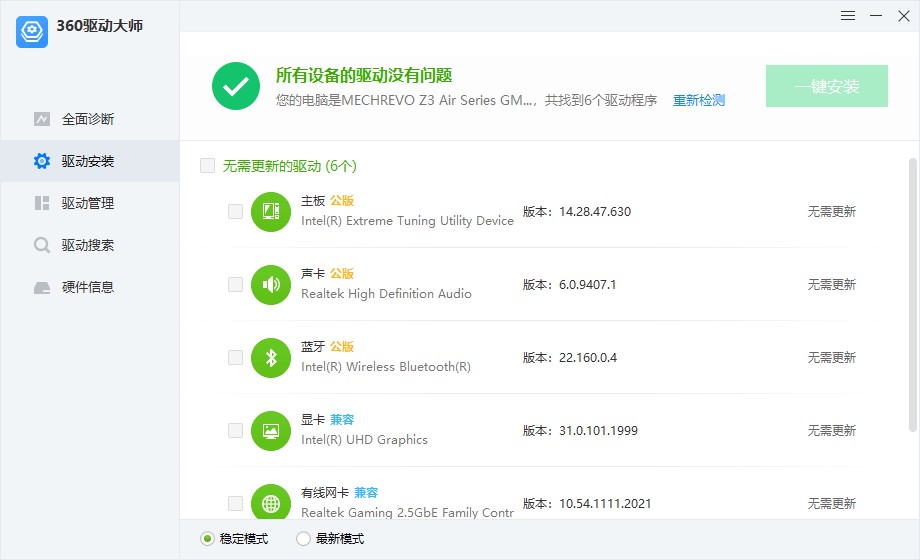920x560 pixels.
Task: Check the Realtek High Definition Audio checkbox
Action: point(235,285)
